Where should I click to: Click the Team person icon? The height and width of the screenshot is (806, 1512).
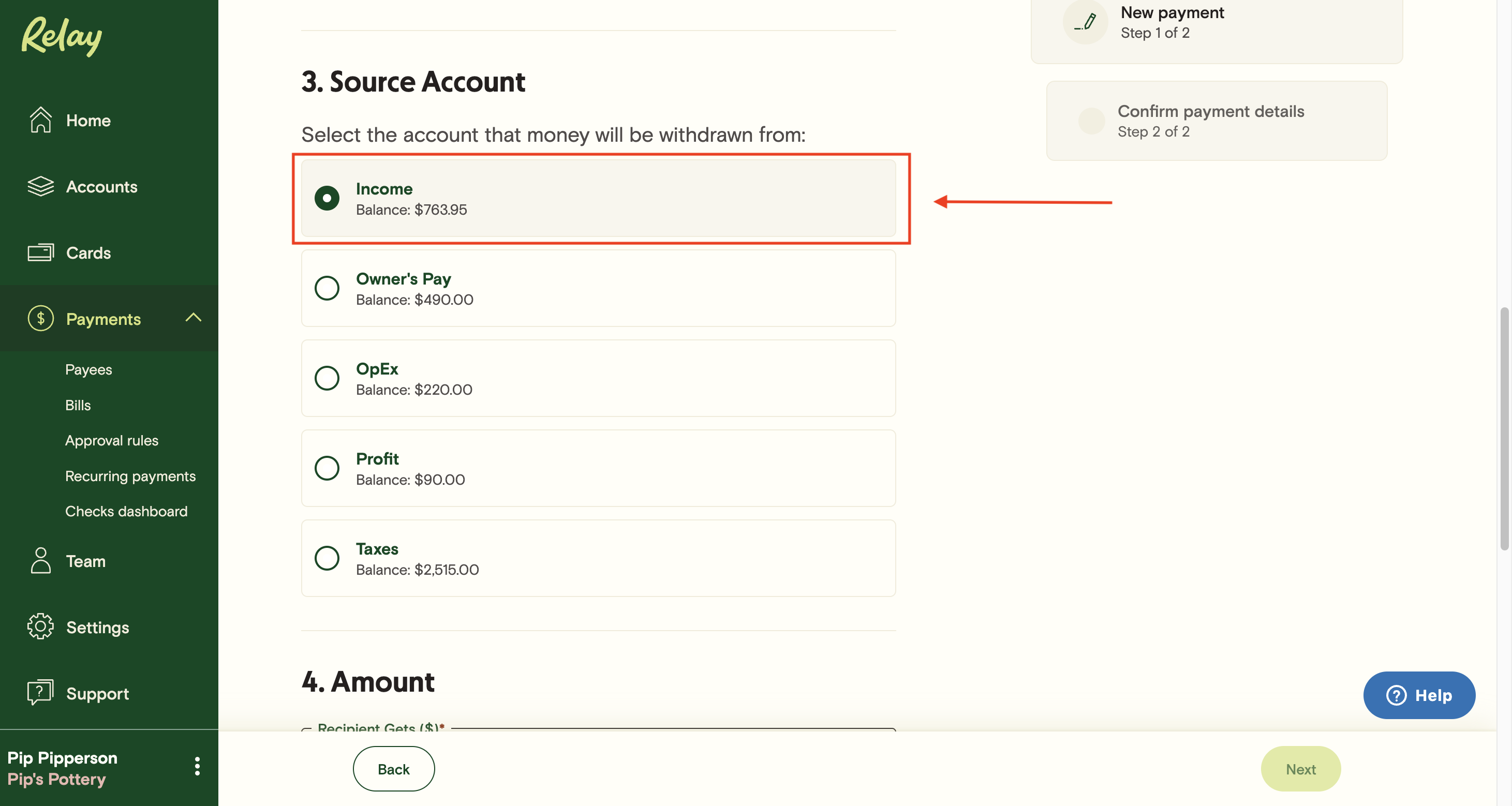[x=40, y=561]
